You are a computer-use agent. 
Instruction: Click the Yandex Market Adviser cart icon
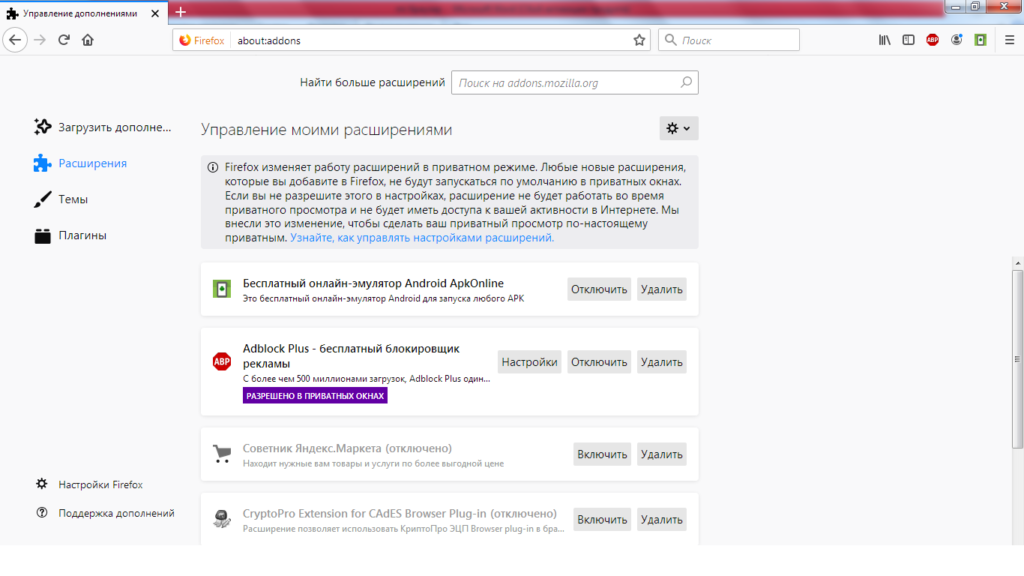pyautogui.click(x=222, y=454)
